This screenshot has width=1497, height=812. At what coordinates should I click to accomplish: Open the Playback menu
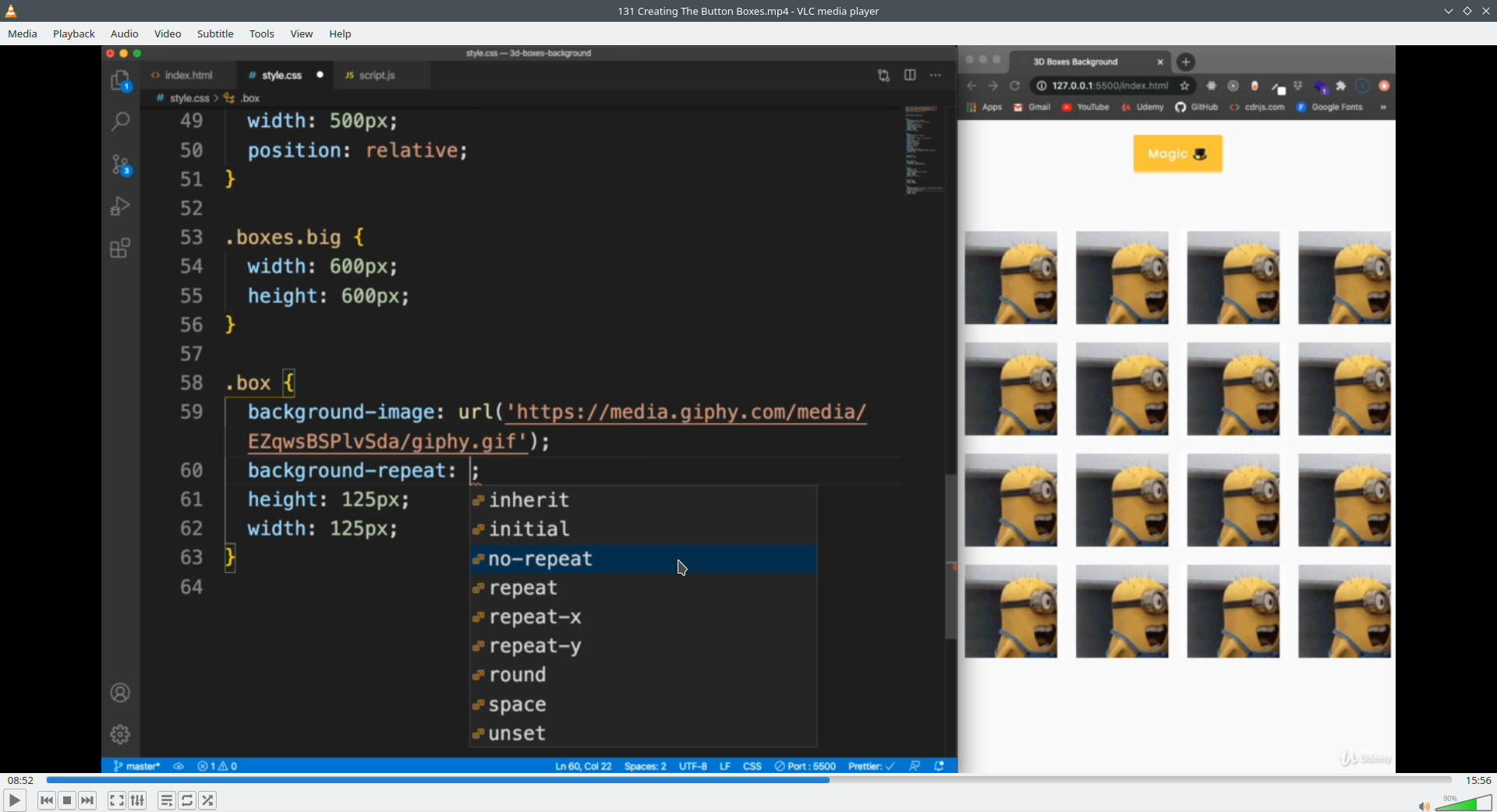74,34
